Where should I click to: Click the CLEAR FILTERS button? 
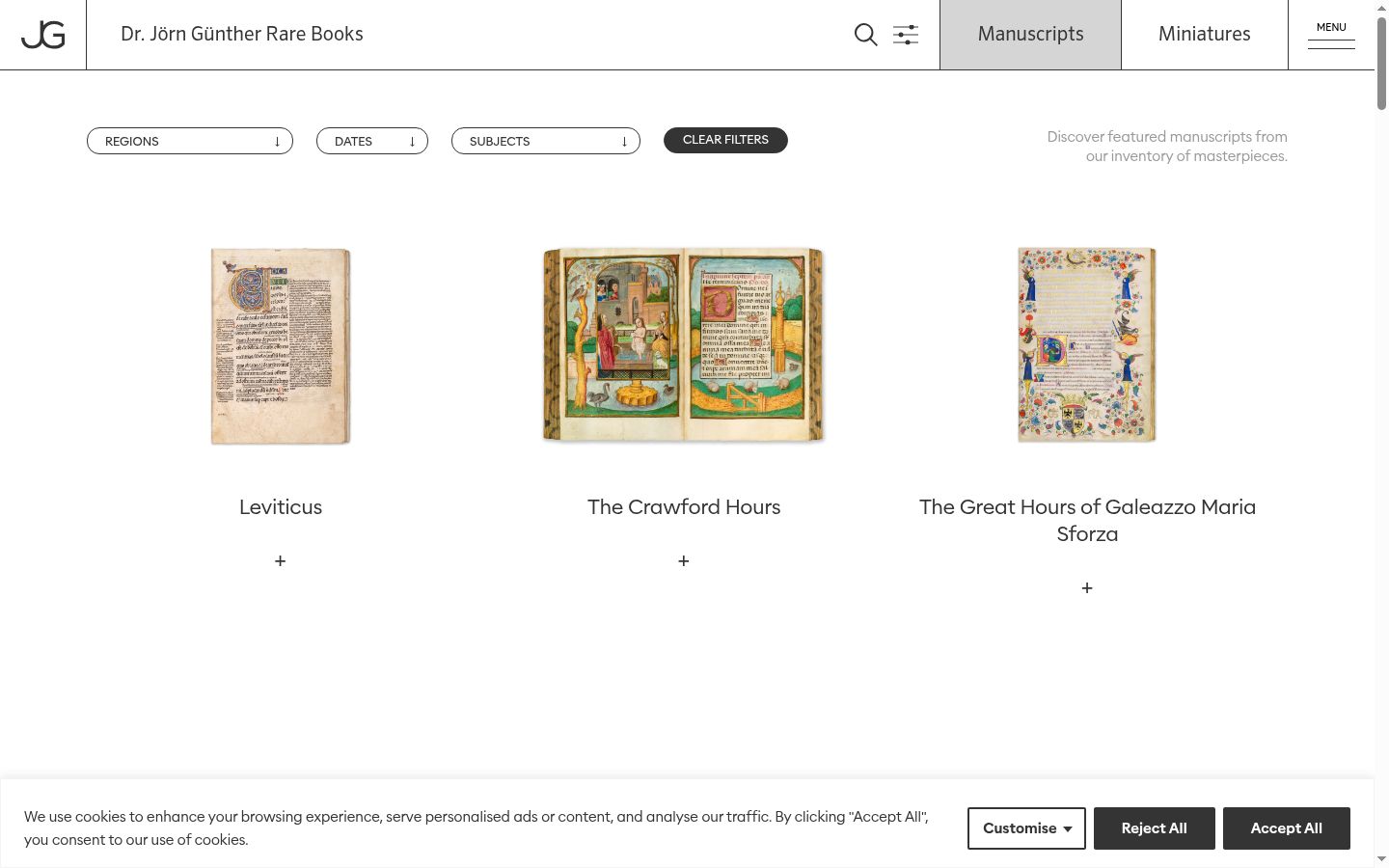pyautogui.click(x=725, y=140)
